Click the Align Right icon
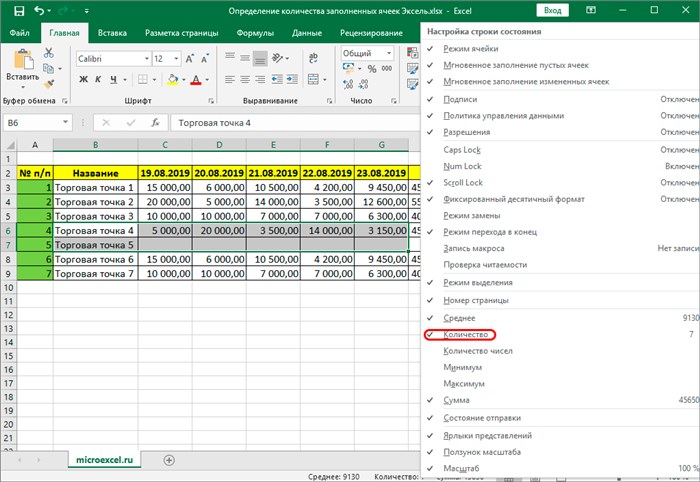 pos(260,79)
